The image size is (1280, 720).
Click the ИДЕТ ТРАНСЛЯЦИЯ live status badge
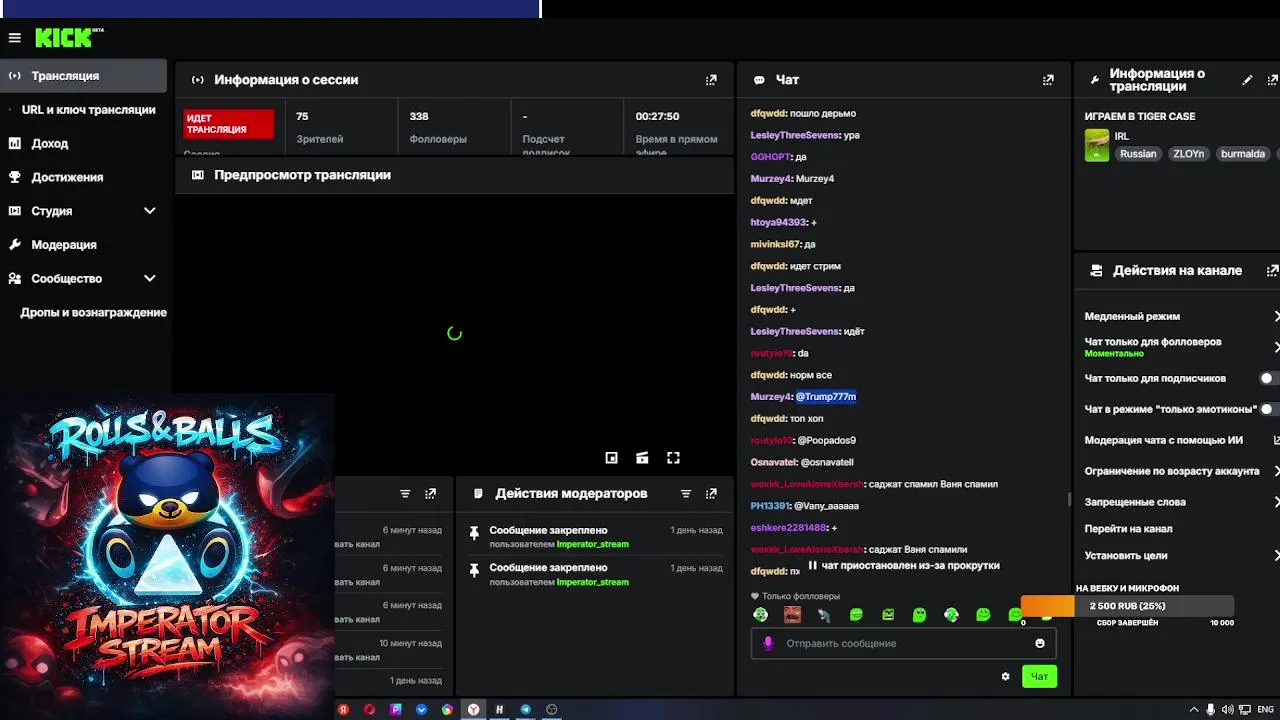pos(228,124)
